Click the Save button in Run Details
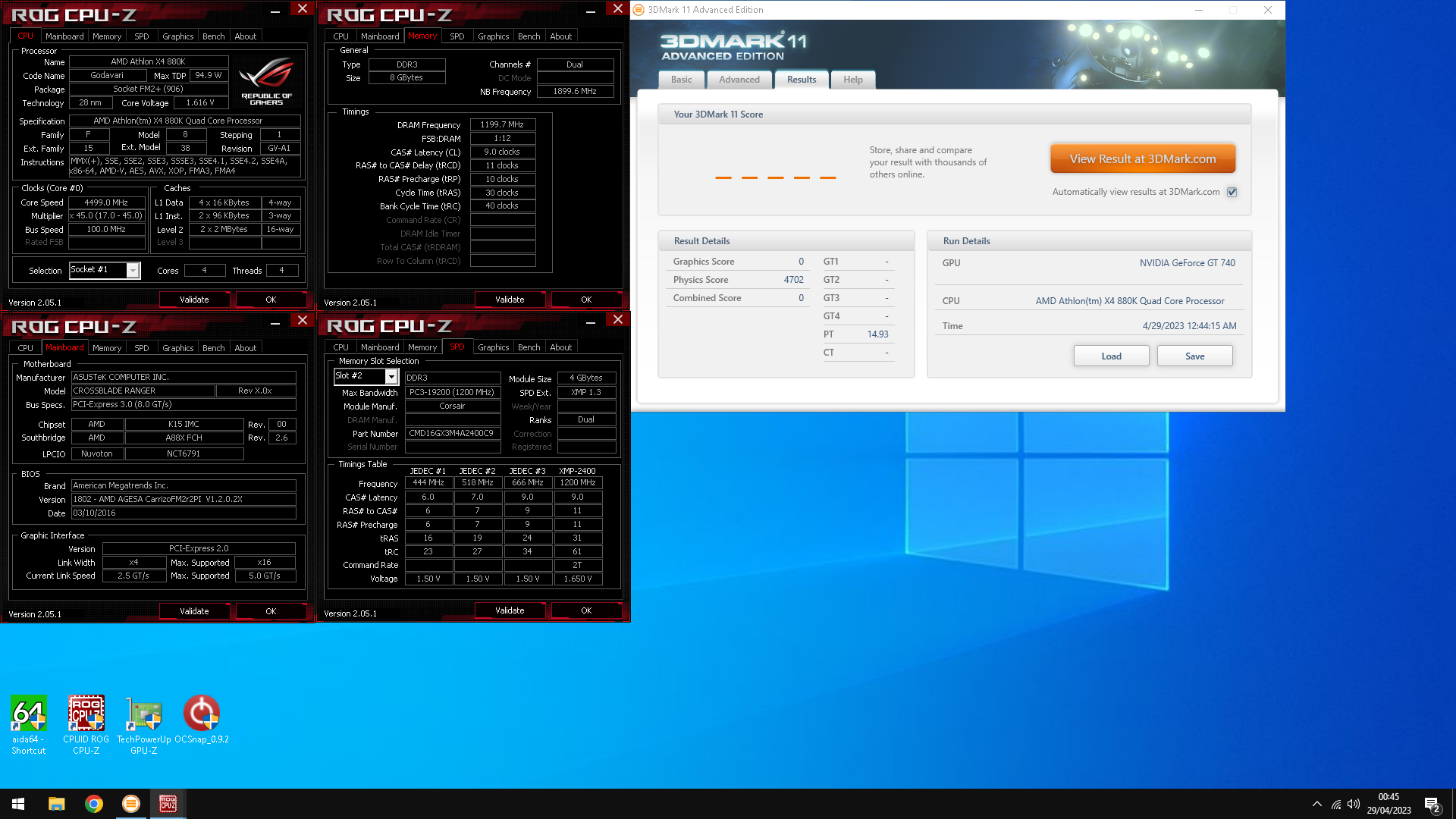This screenshot has height=819, width=1456. pyautogui.click(x=1195, y=356)
